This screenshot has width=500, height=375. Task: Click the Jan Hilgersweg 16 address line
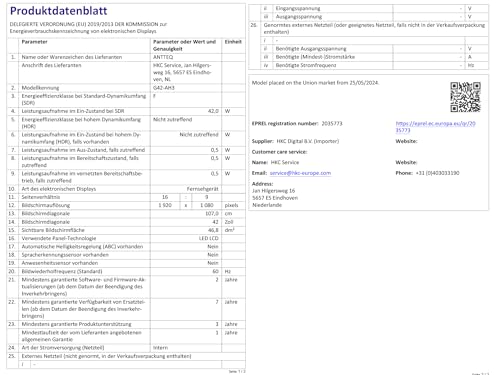point(273,191)
